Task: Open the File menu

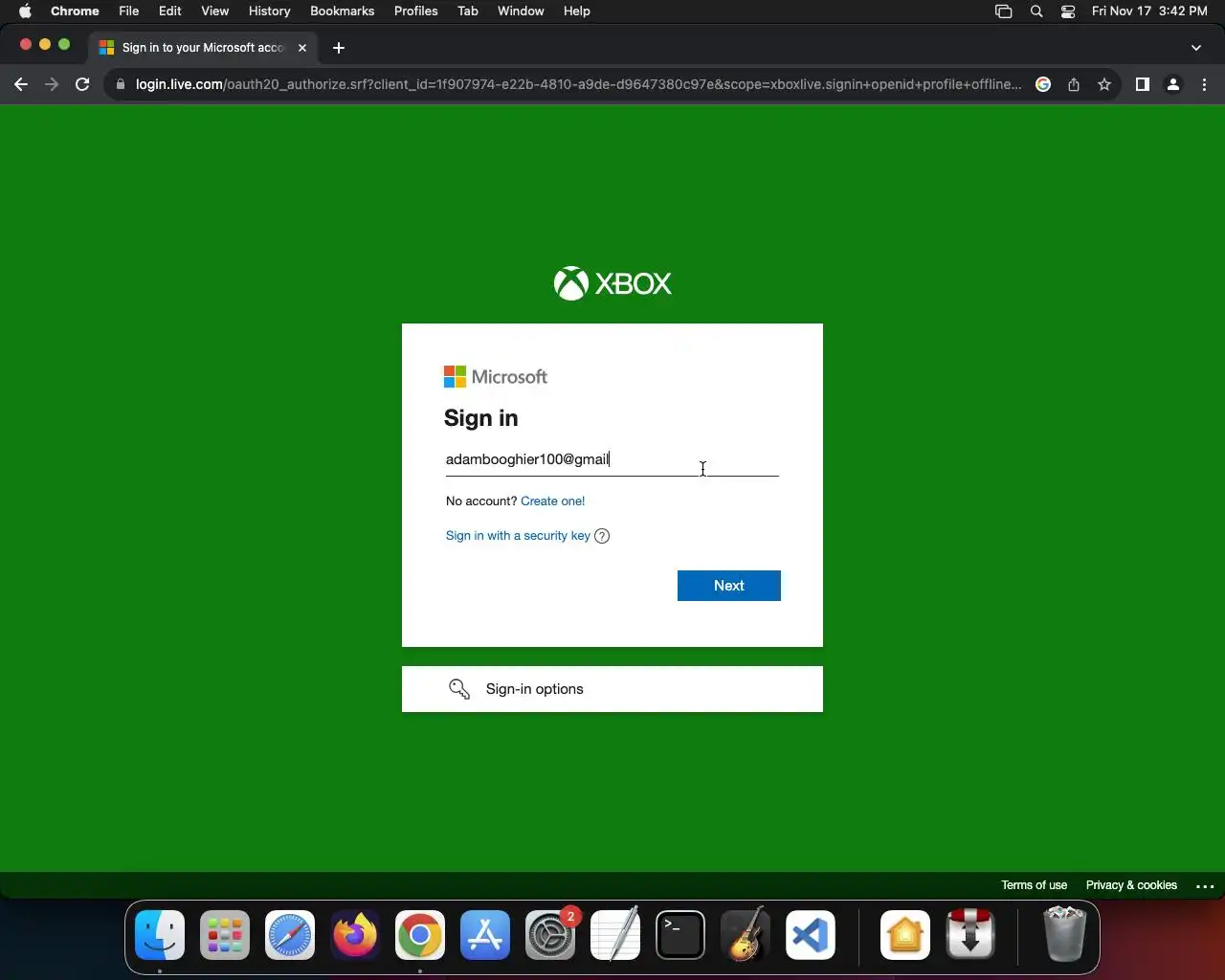Action: pyautogui.click(x=129, y=11)
